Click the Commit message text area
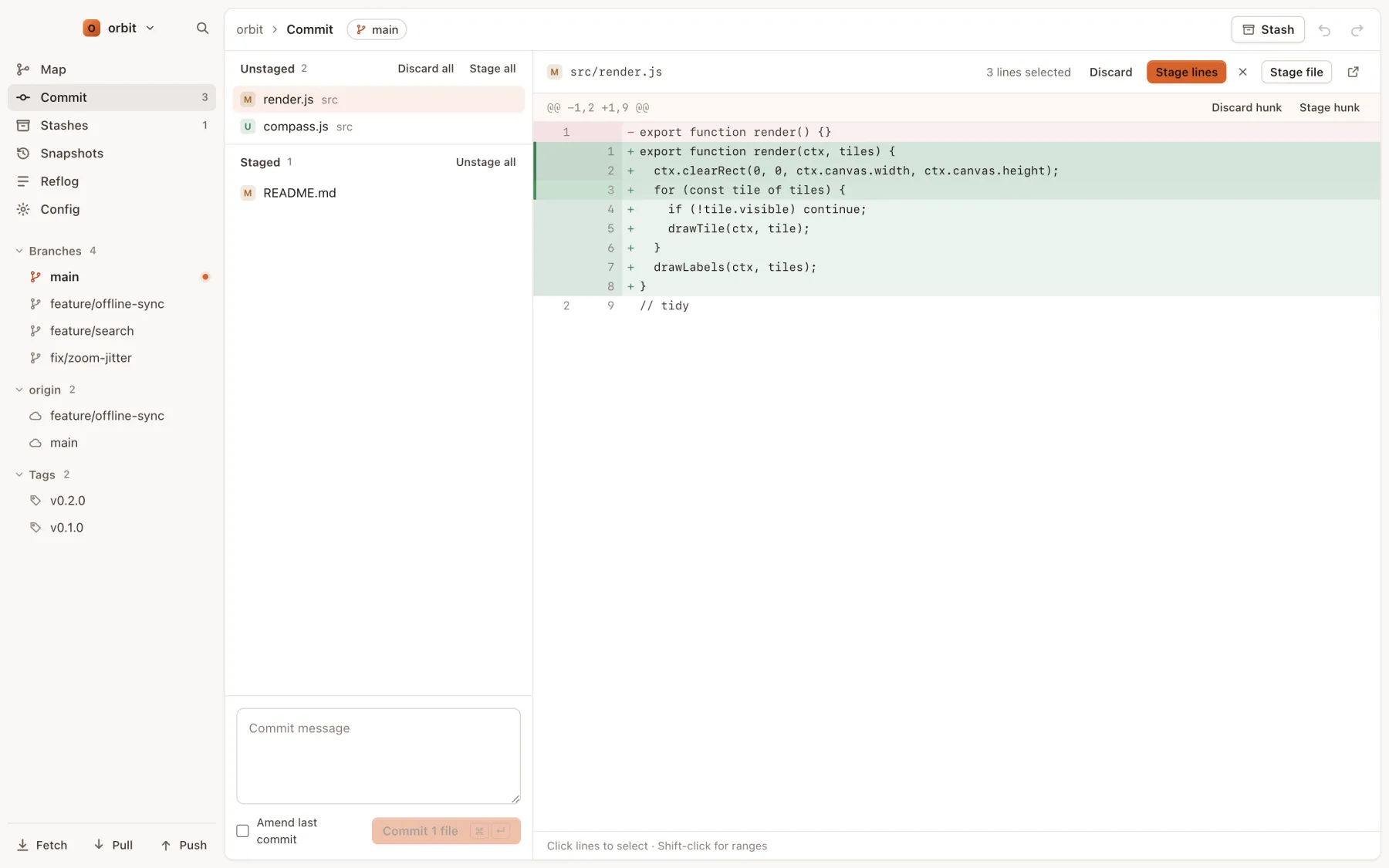Image resolution: width=1389 pixels, height=868 pixels. click(x=378, y=756)
